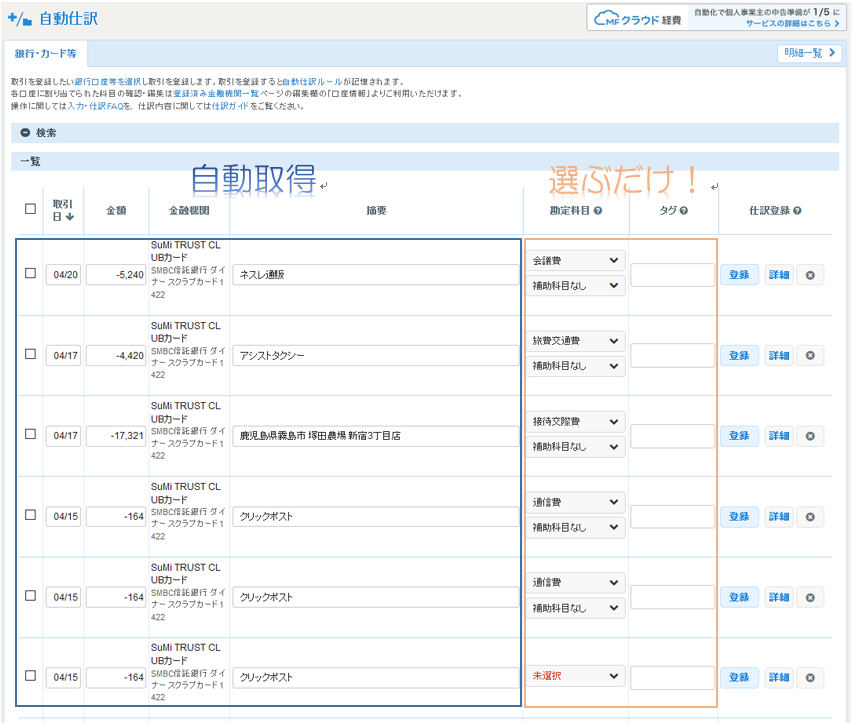Click the アシストタクシー summary field

375,356
